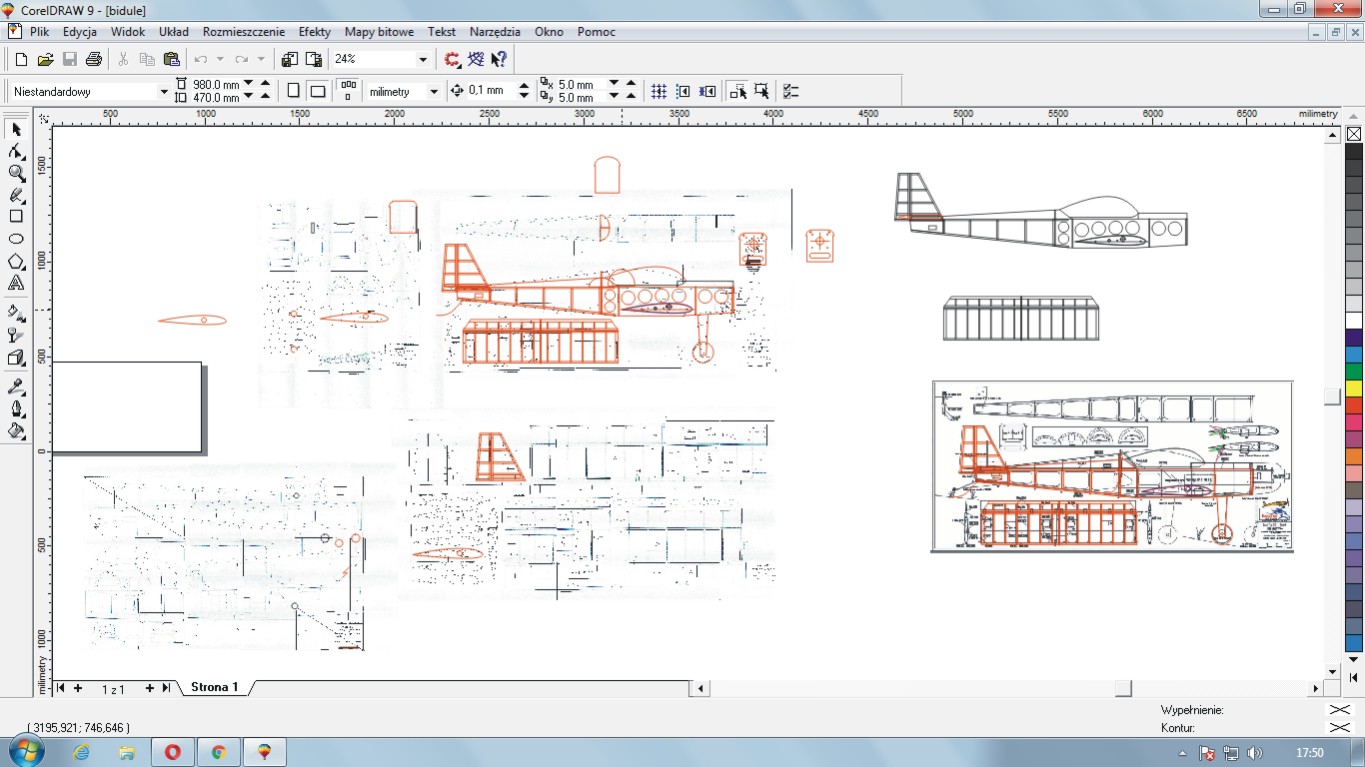This screenshot has width=1365, height=767.
Task: Open the Mapy bitowe menu
Action: tap(379, 32)
